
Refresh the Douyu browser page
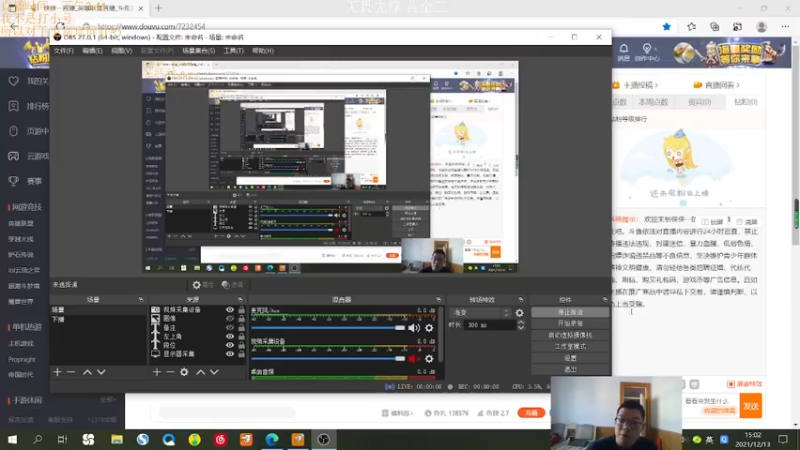(60, 27)
